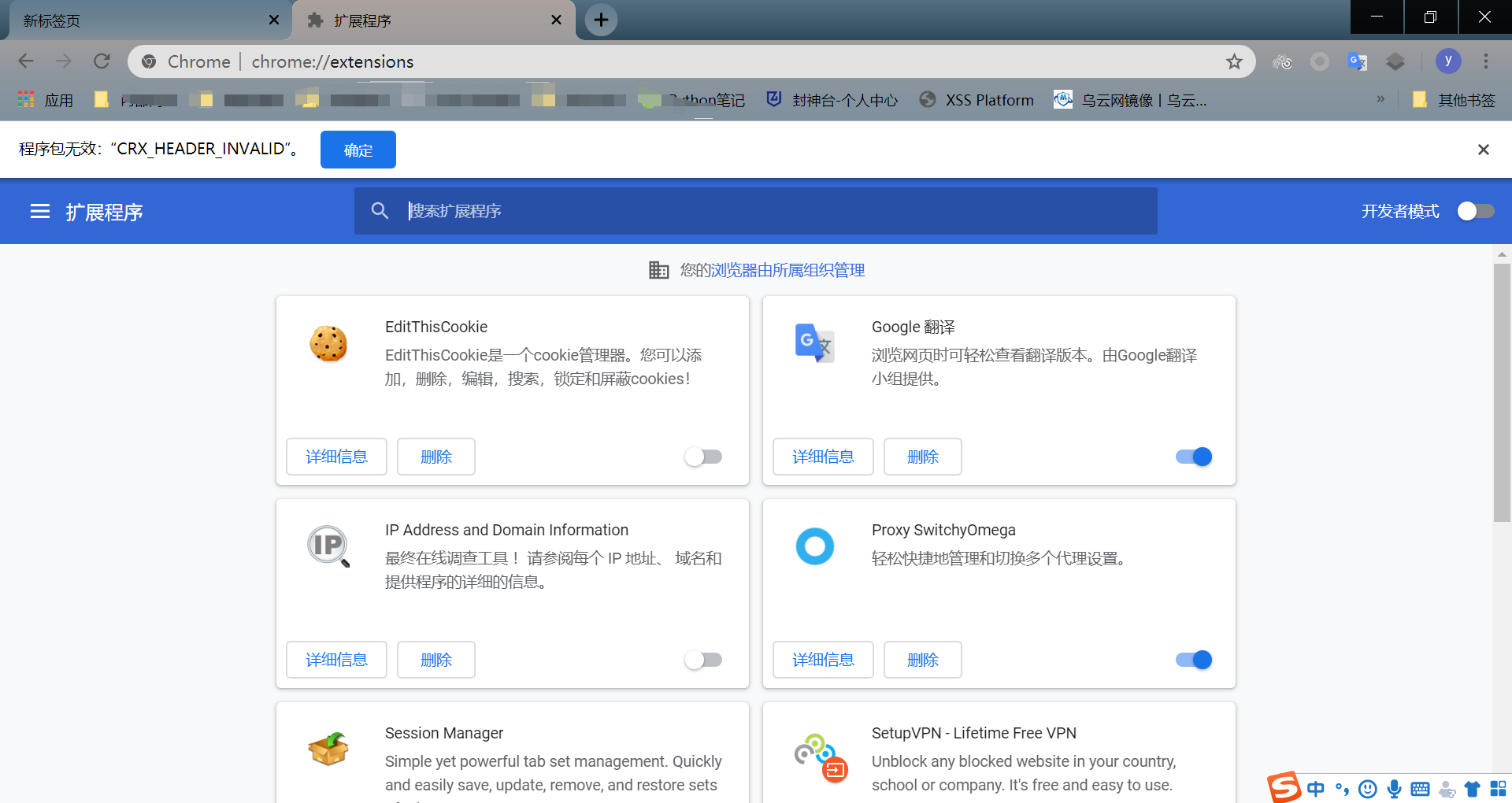The image size is (1512, 803).
Task: Disable the Proxy SwitchyOmega toggle
Action: pyautogui.click(x=1194, y=660)
